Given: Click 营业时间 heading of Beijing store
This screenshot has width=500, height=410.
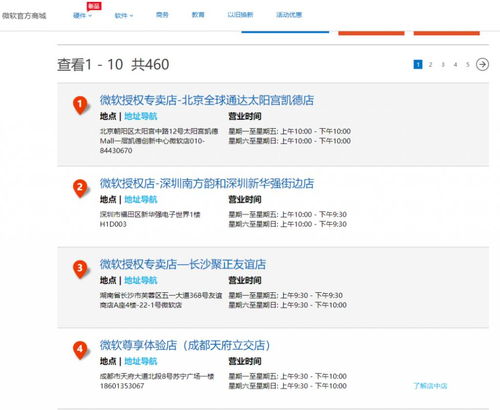Looking at the screenshot, I should 245,116.
